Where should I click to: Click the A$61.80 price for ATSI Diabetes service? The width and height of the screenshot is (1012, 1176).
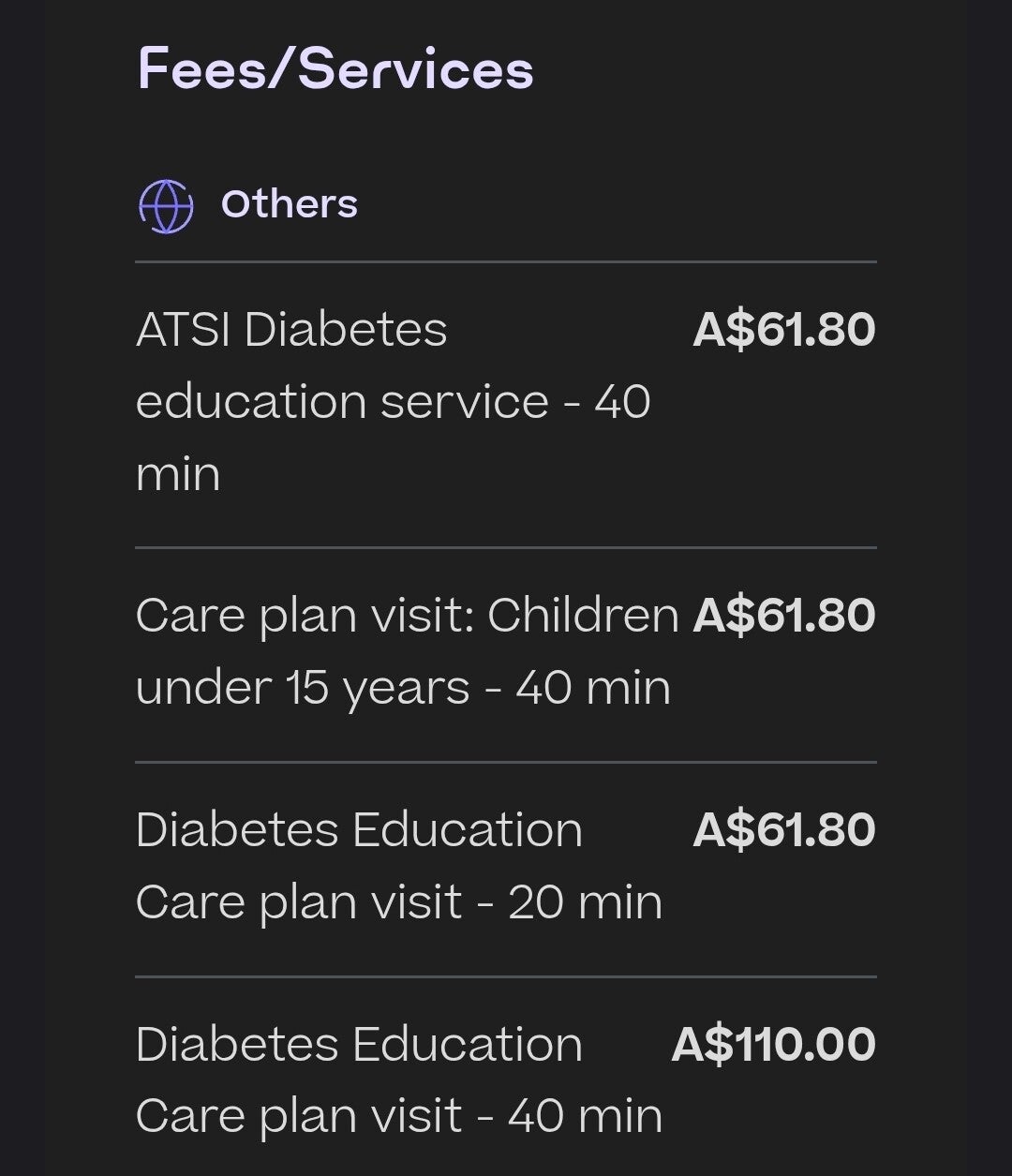click(784, 330)
